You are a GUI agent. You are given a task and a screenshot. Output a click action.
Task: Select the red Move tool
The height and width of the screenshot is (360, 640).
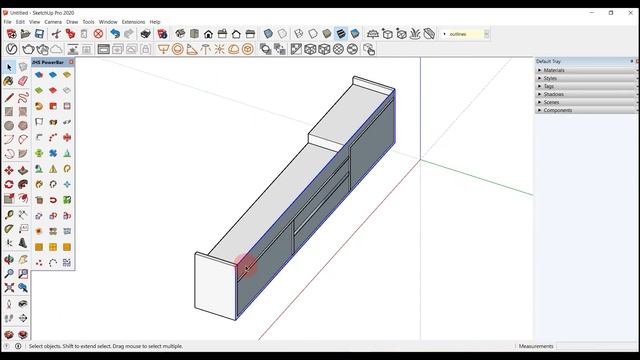tap(9, 170)
